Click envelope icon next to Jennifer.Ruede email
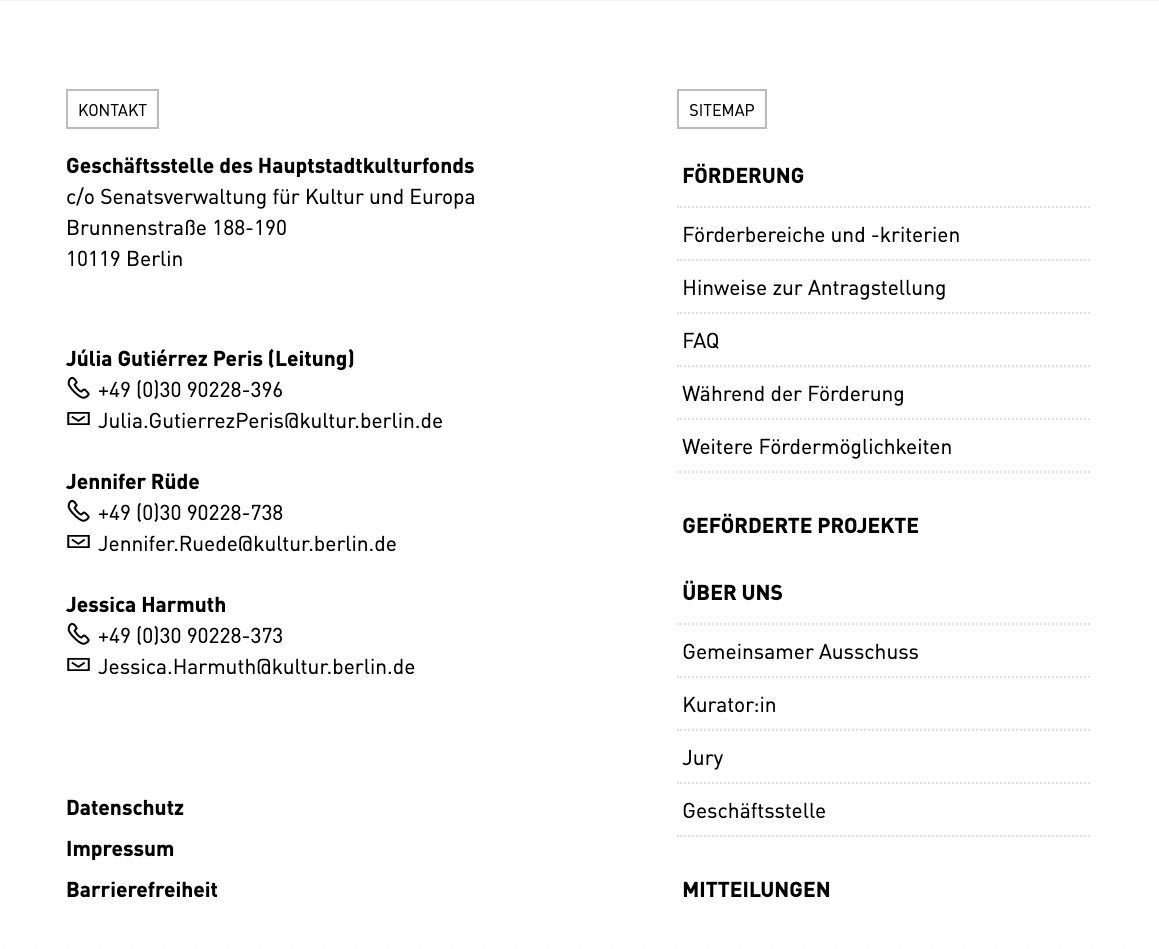Viewport: 1159px width, 949px height. pos(78,543)
